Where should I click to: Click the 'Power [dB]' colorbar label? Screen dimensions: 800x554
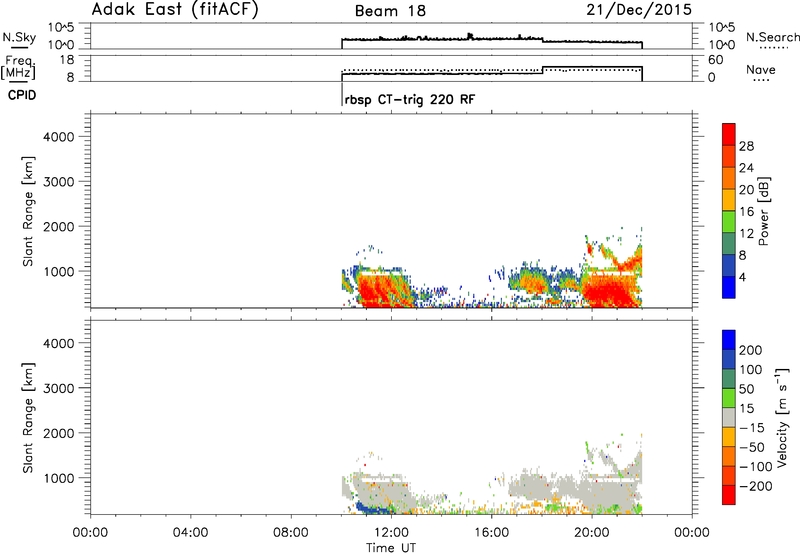coord(764,211)
